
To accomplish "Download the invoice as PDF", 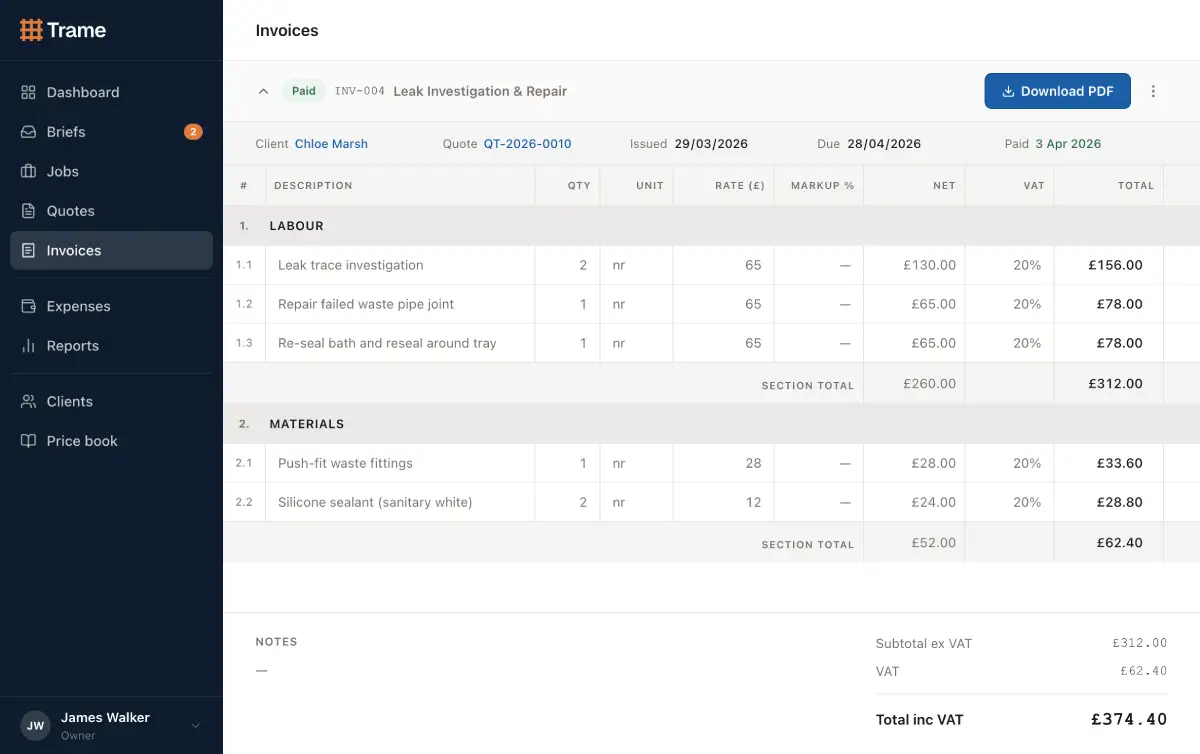I will pyautogui.click(x=1058, y=91).
